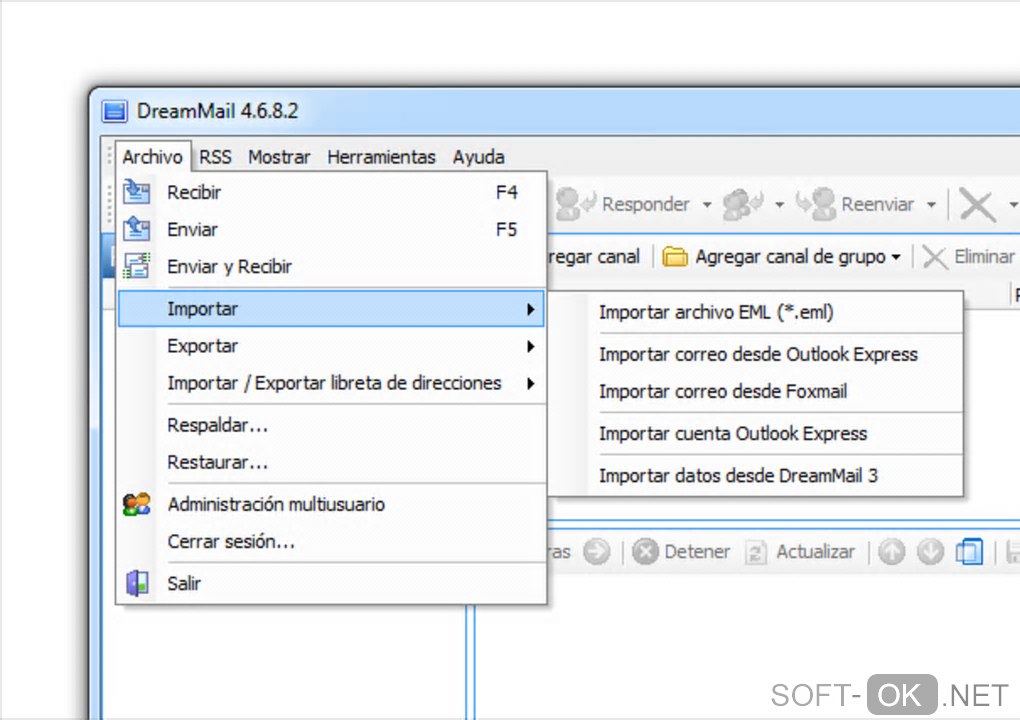Click the Detener stop icon
The width and height of the screenshot is (1020, 720).
pos(645,552)
